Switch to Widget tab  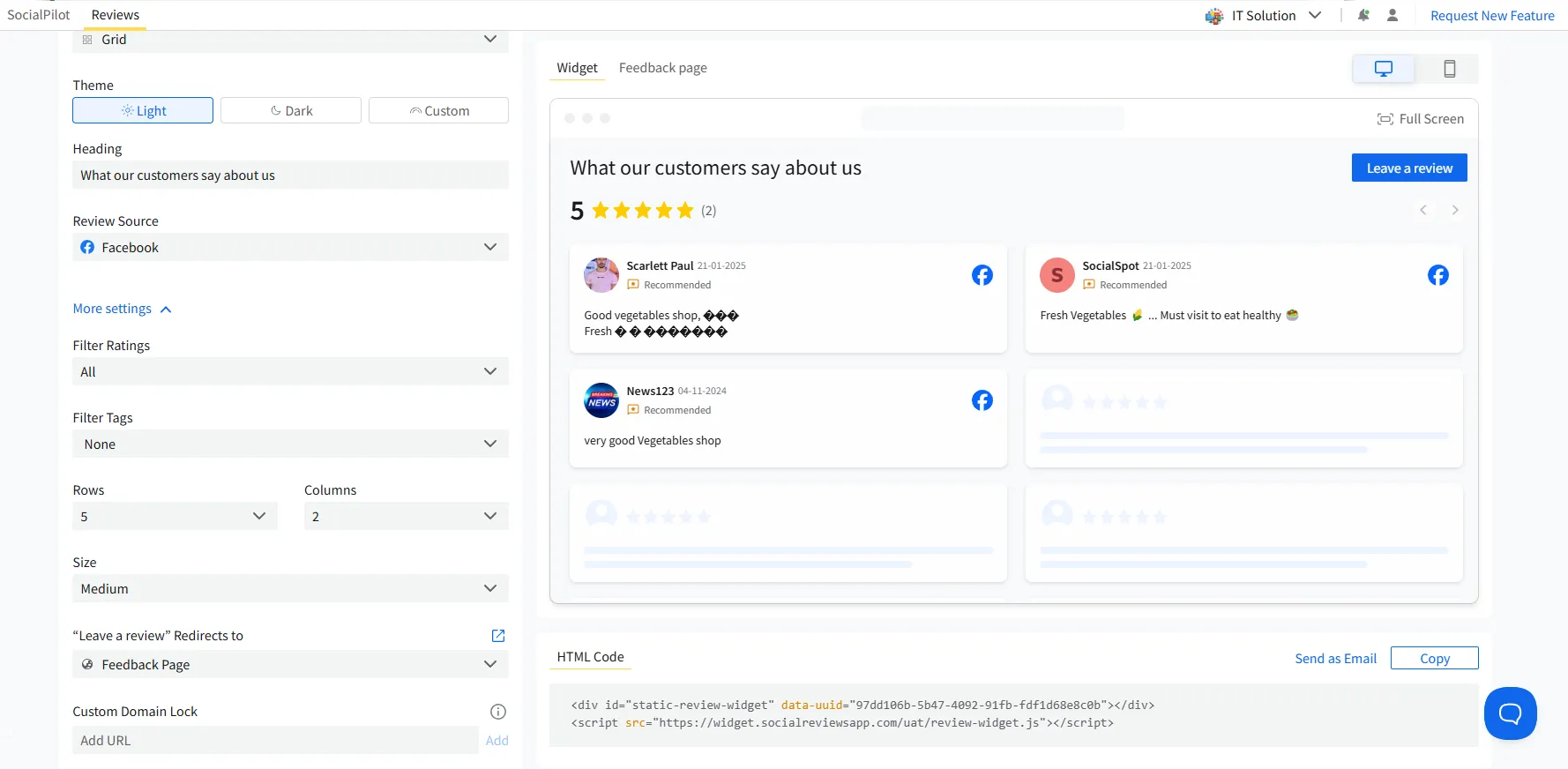pyautogui.click(x=578, y=68)
